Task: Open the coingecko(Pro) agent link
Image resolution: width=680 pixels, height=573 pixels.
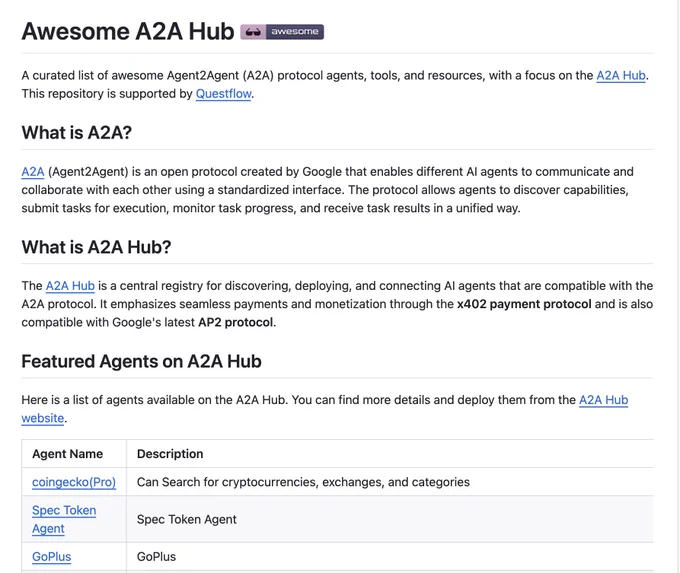Action: coord(74,482)
